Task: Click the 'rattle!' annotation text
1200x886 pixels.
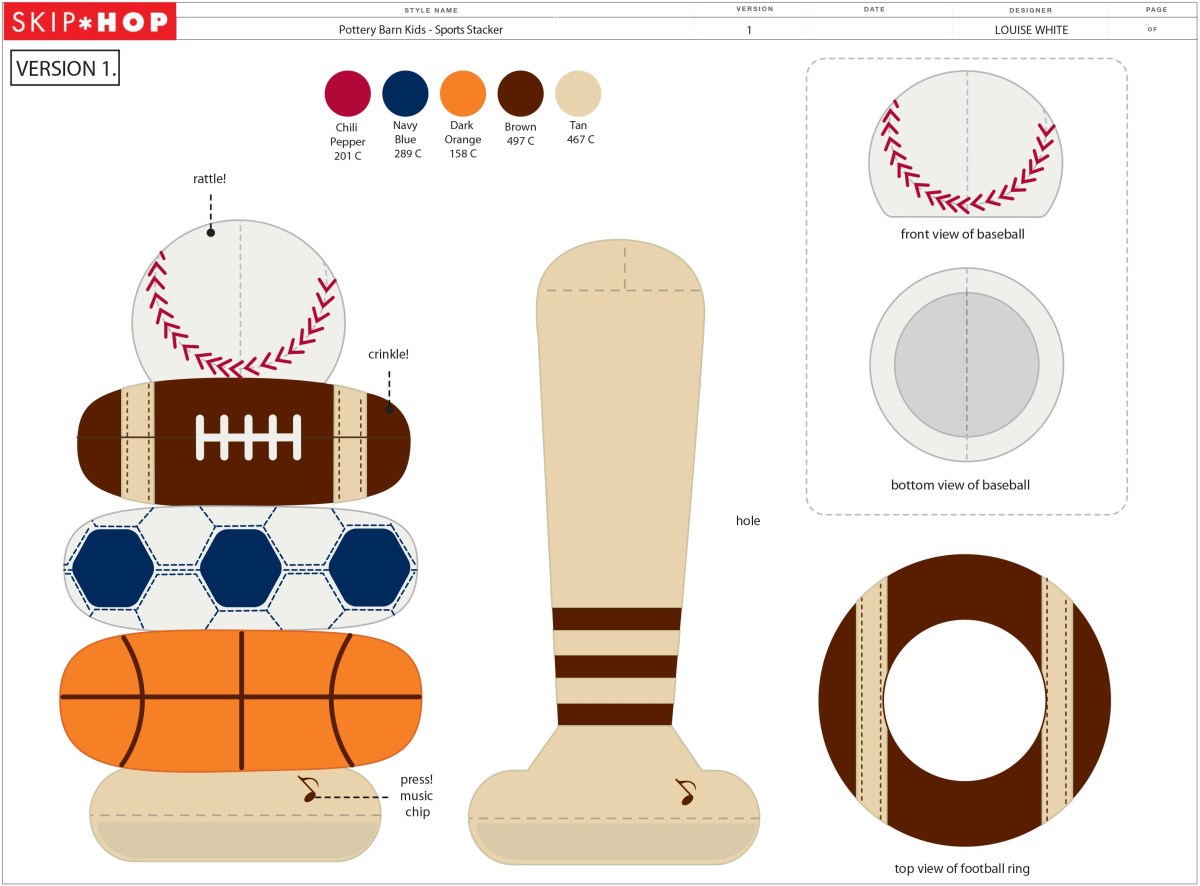Action: [210, 179]
